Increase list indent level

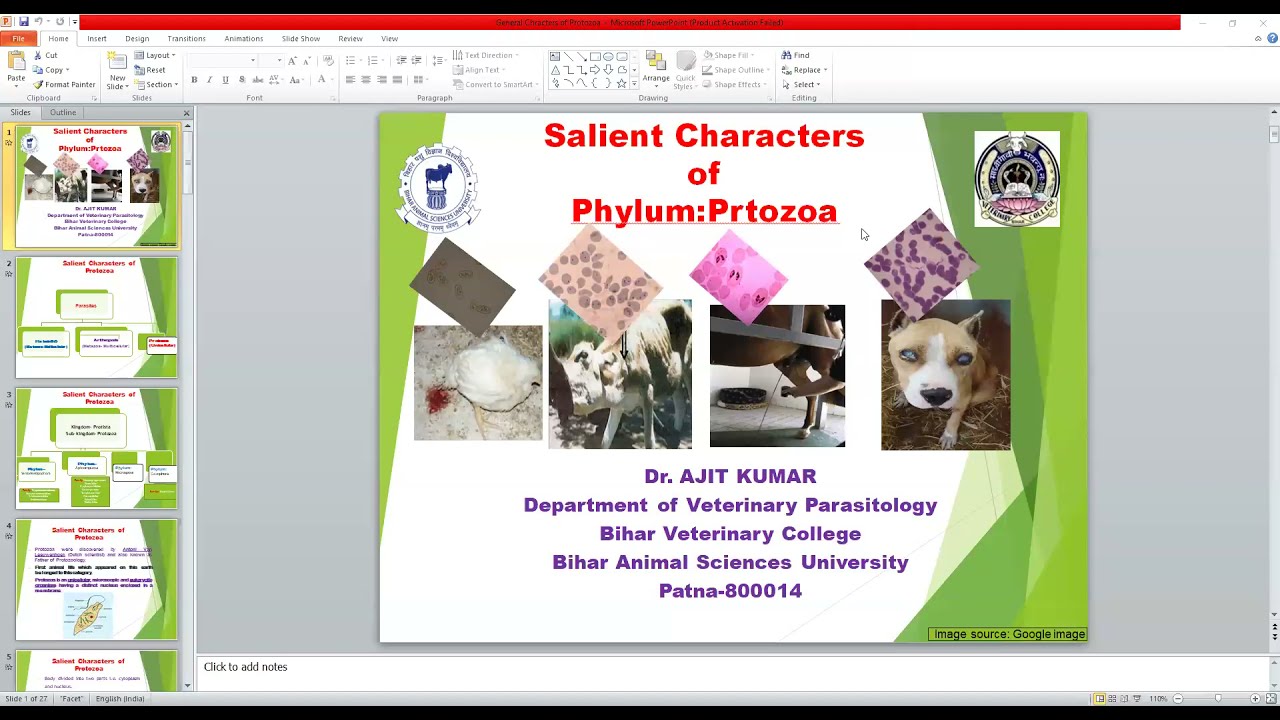pos(416,61)
